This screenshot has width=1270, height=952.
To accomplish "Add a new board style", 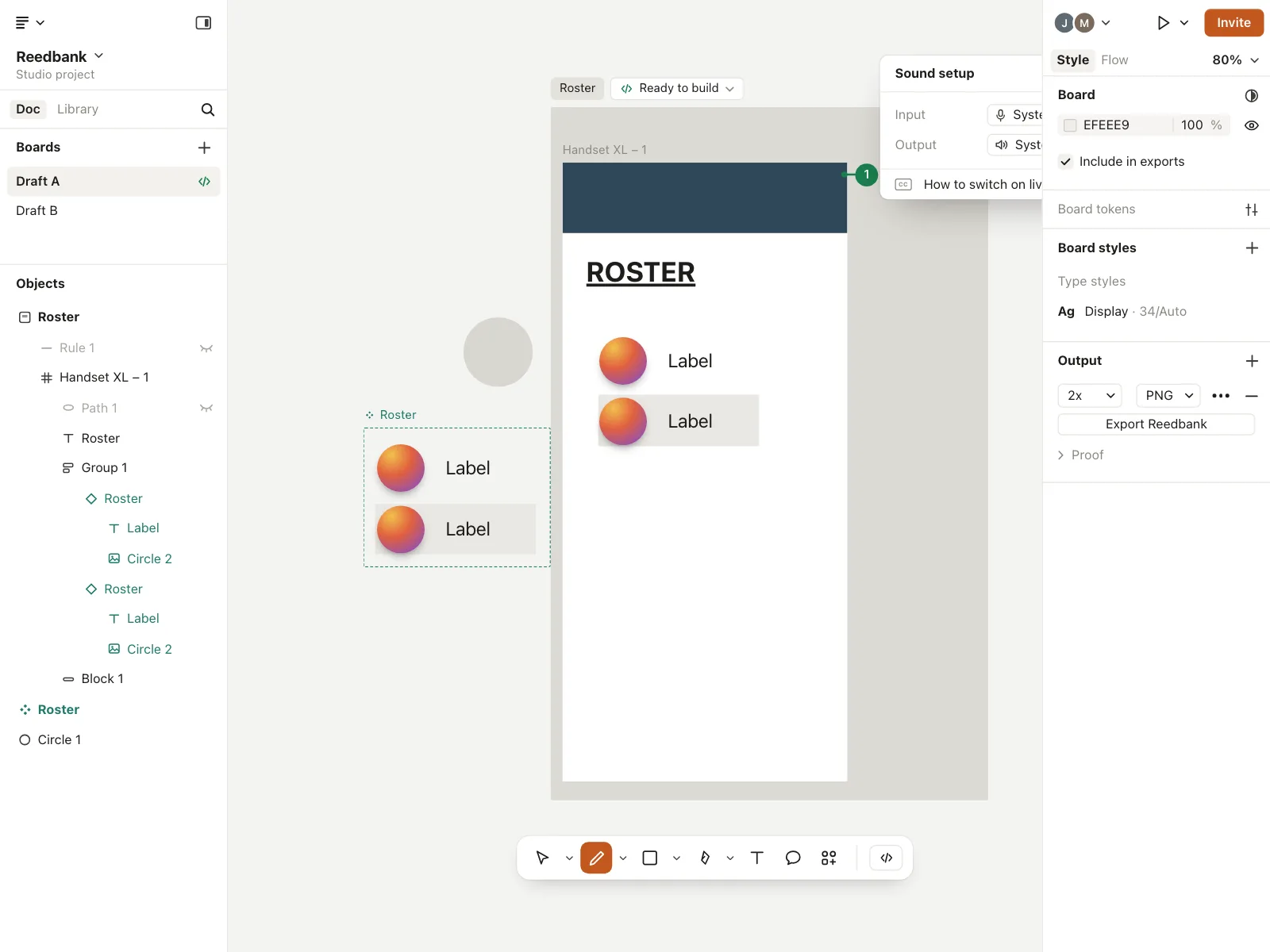I will click(x=1252, y=248).
